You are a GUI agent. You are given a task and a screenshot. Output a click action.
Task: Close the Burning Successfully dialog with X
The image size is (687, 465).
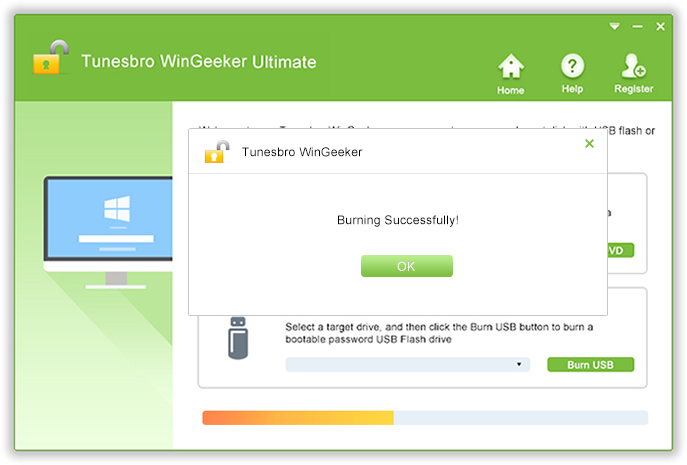(x=589, y=144)
